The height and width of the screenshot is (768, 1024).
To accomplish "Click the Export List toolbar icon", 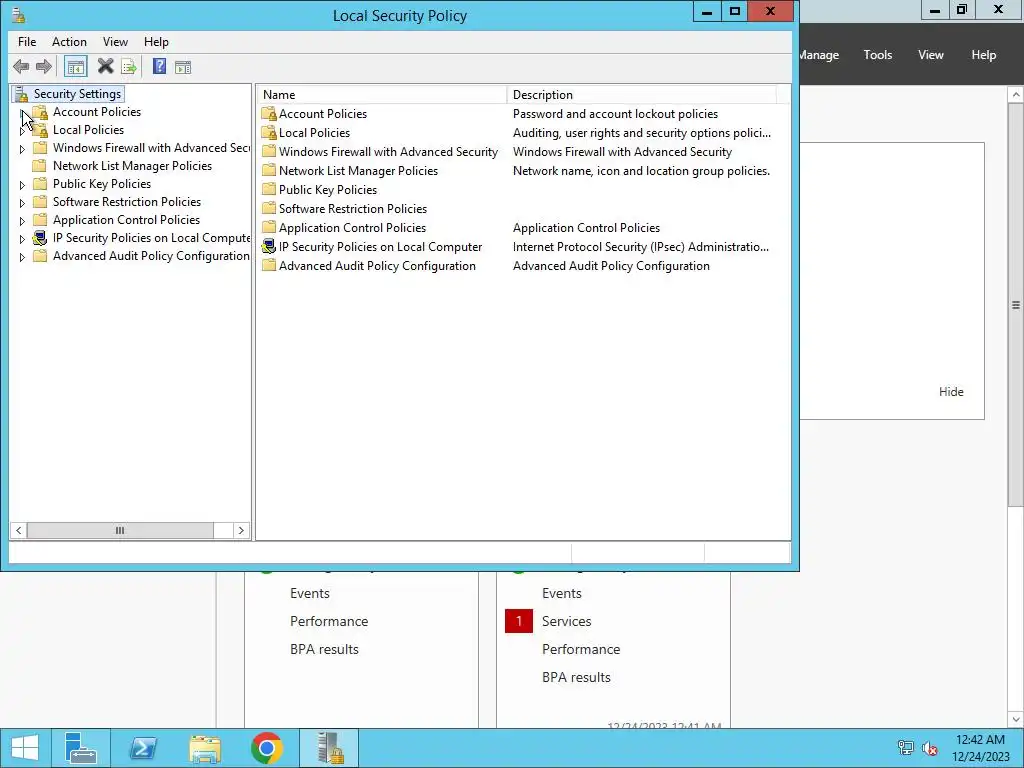I will coord(129,67).
